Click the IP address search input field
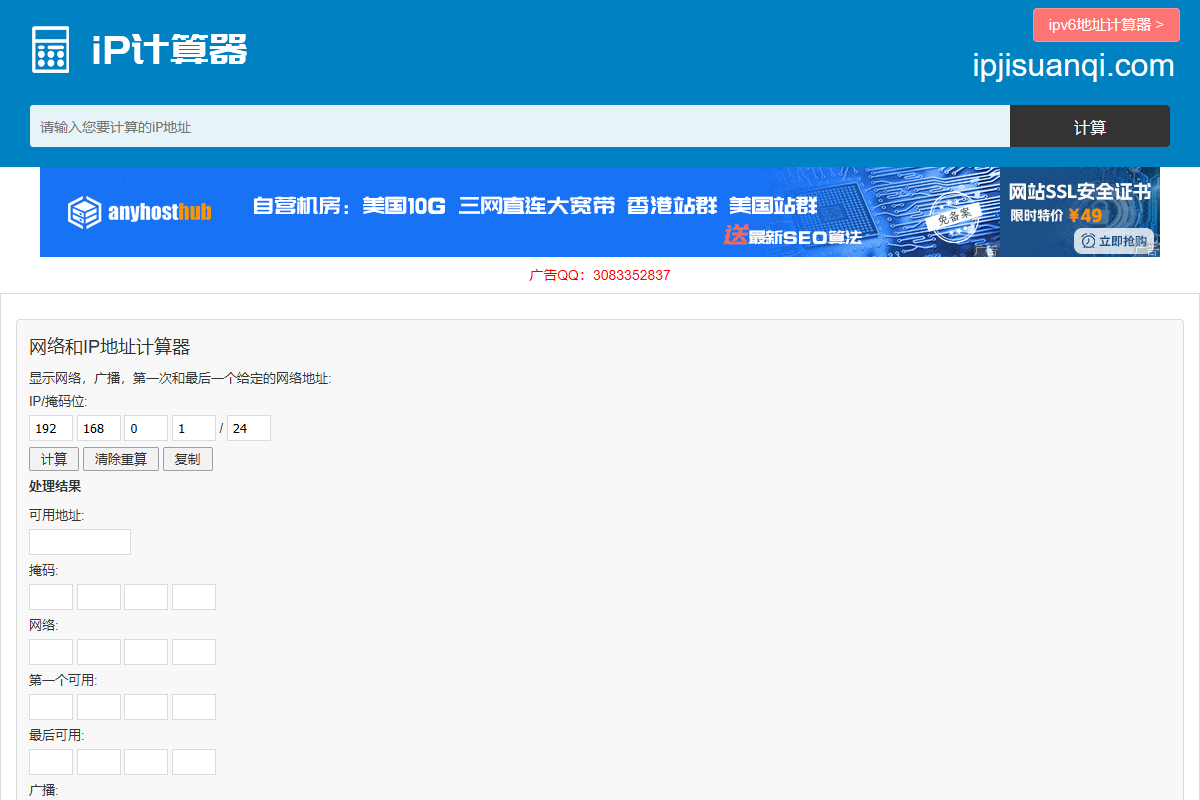This screenshot has height=800, width=1200. (x=519, y=127)
